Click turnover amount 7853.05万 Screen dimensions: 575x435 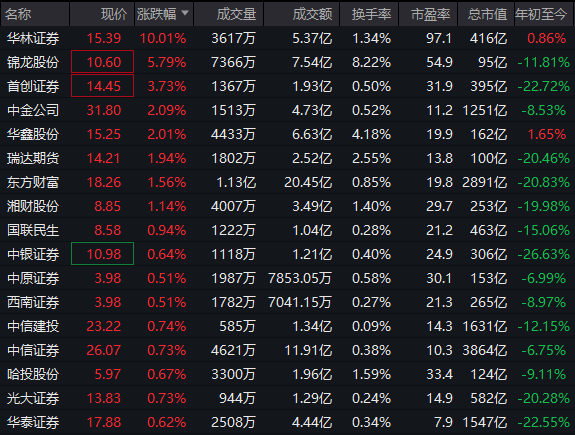tap(300, 278)
